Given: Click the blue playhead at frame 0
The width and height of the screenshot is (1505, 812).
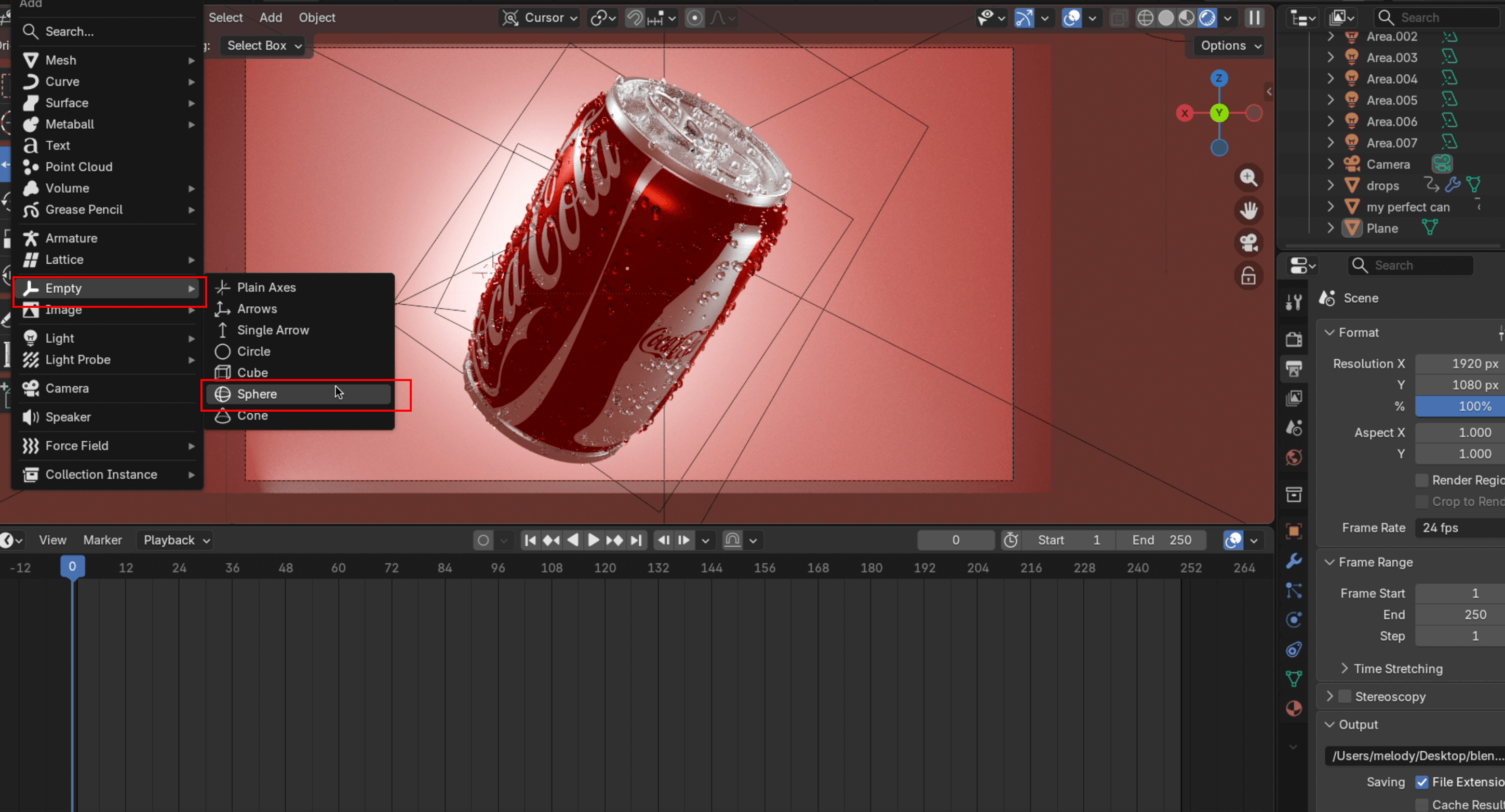Looking at the screenshot, I should point(73,566).
